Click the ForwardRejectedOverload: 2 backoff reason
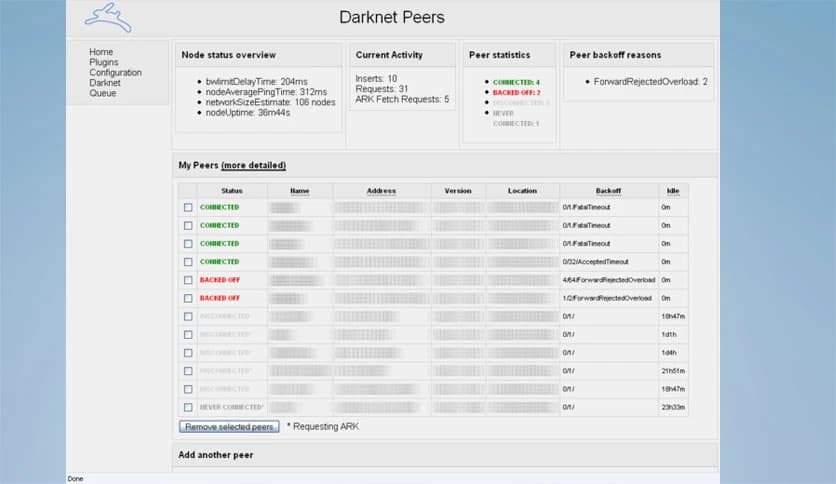The width and height of the screenshot is (836, 484). (x=650, y=82)
